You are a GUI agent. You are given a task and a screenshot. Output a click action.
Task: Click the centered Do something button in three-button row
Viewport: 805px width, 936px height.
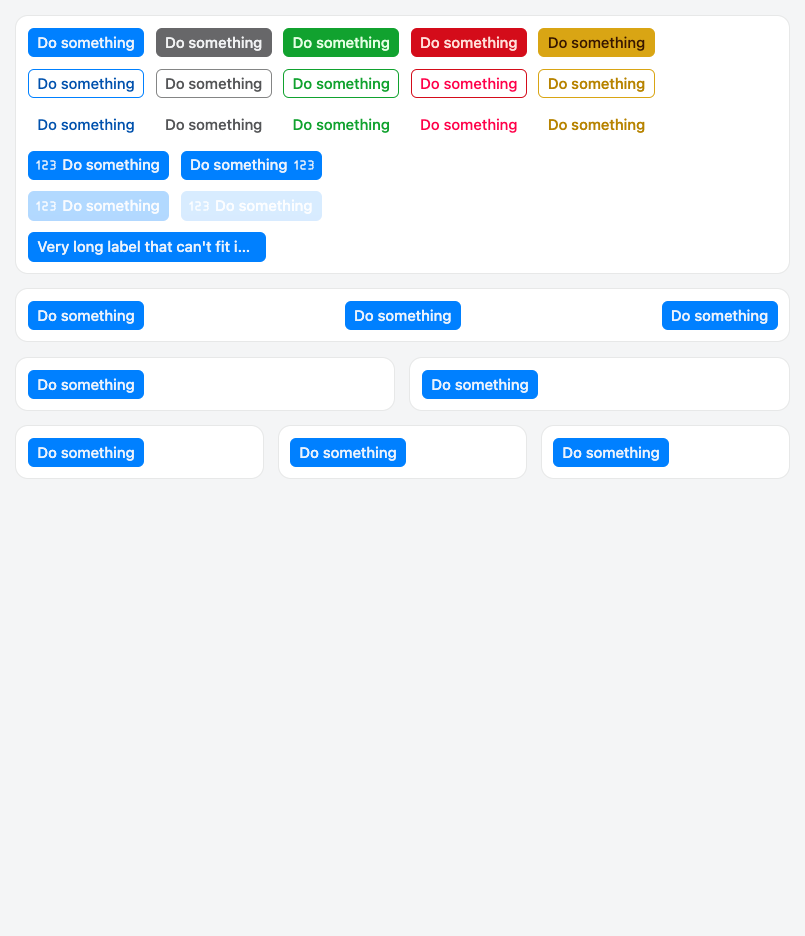click(x=402, y=316)
